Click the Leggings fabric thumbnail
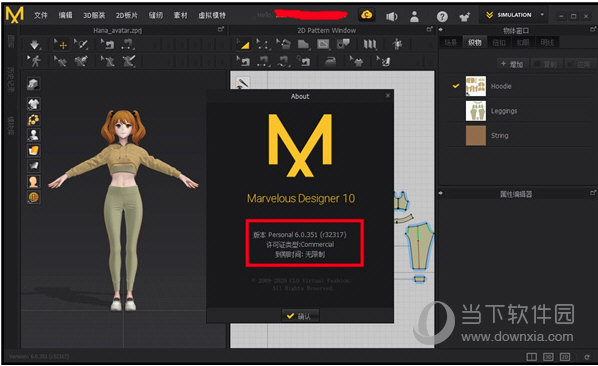598x366 pixels. (x=476, y=111)
